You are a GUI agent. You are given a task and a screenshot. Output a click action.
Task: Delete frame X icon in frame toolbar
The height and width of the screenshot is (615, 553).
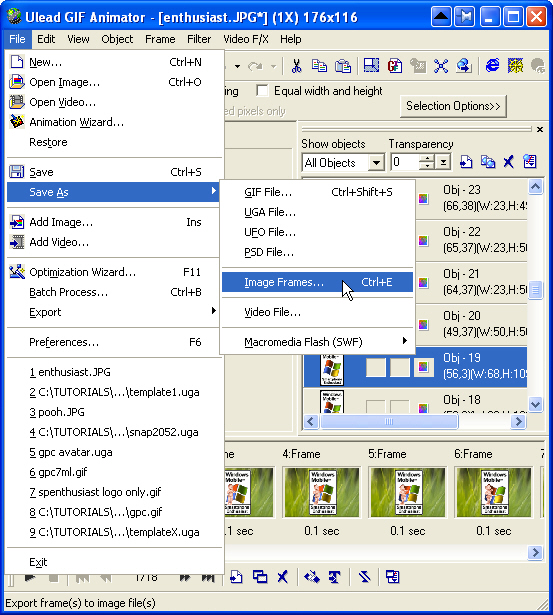click(282, 577)
